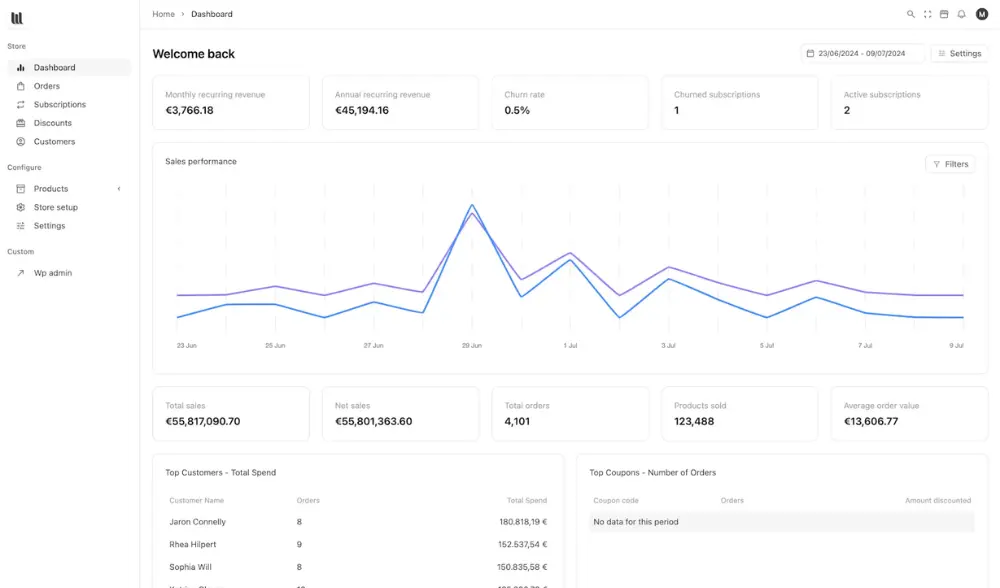Click the Discounts gift icon in sidebar
Image resolution: width=1000 pixels, height=588 pixels.
(x=21, y=123)
